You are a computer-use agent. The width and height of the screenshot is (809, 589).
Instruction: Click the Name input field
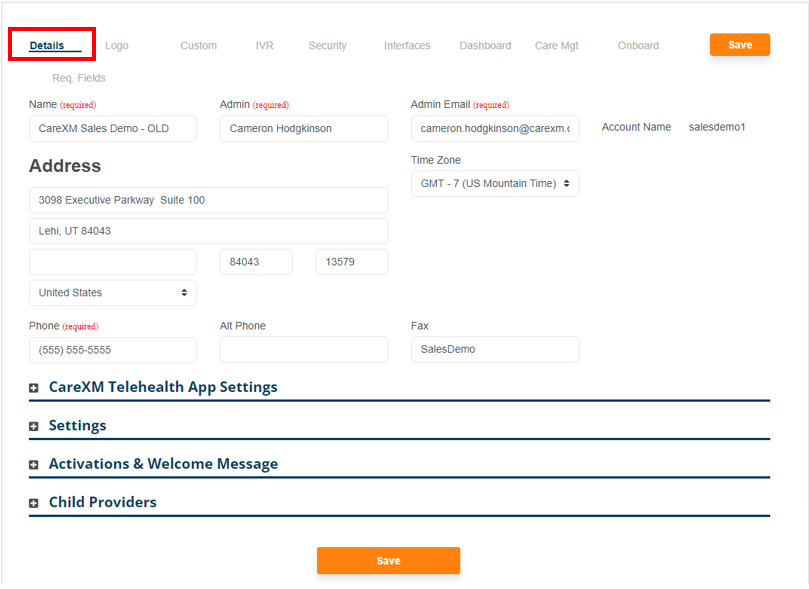point(112,128)
